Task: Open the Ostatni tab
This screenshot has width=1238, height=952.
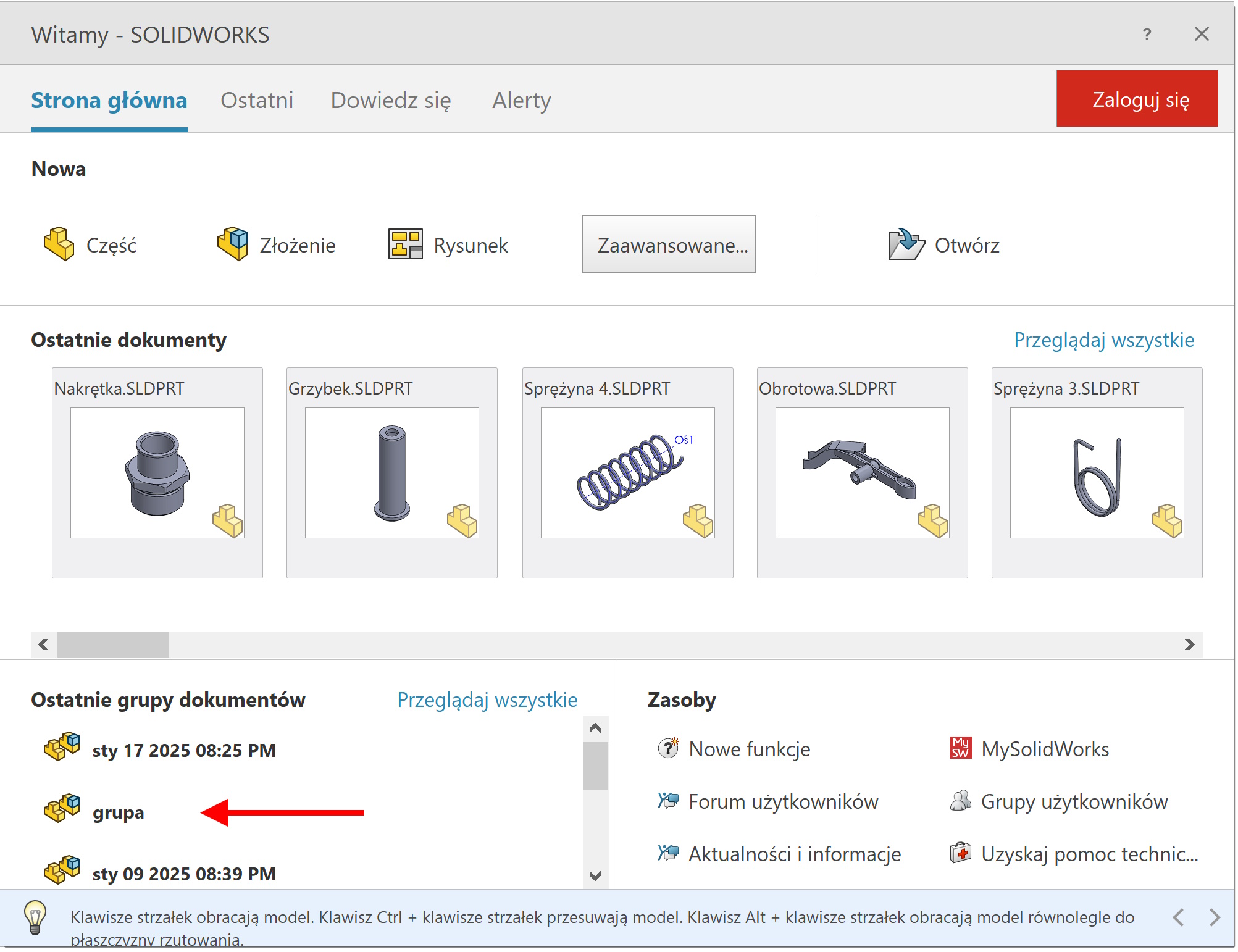Action: click(257, 101)
